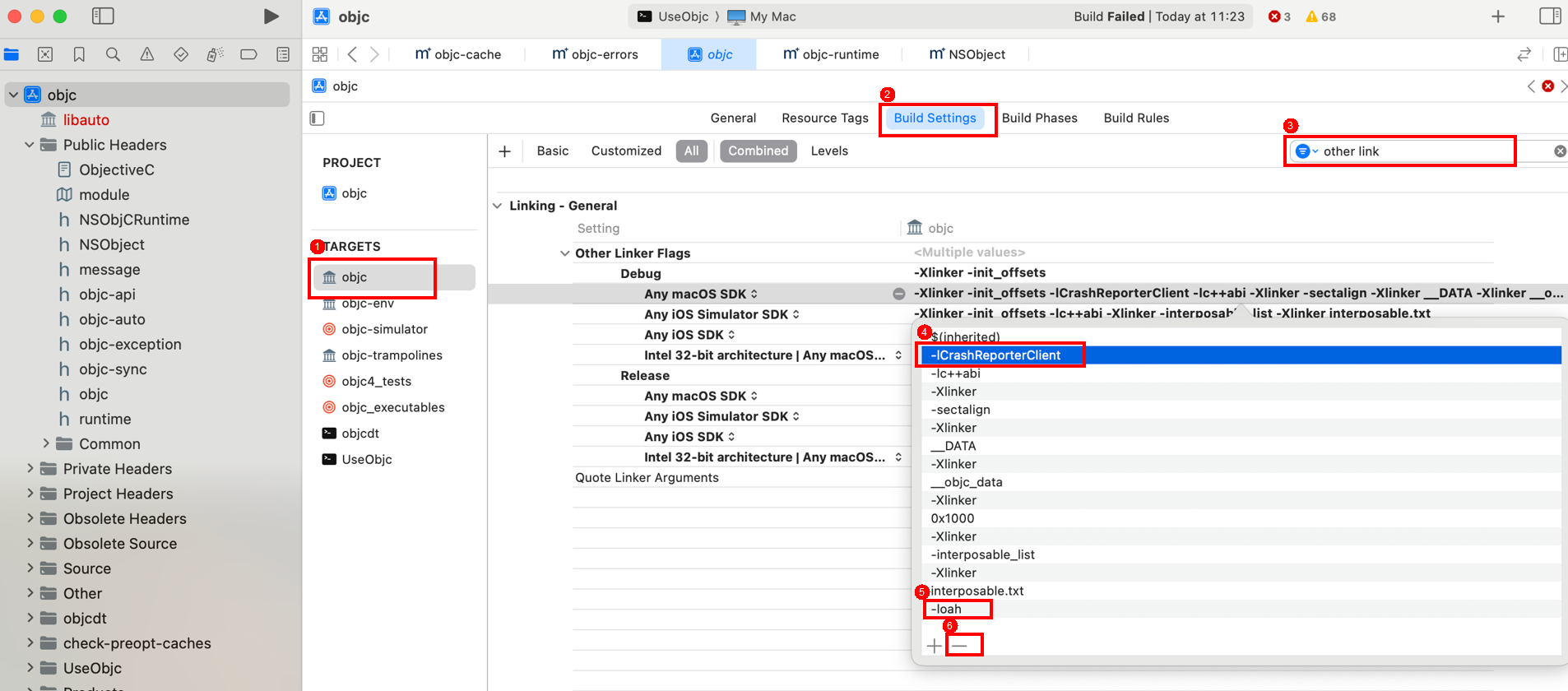The image size is (1568, 691).
Task: Open the Debug navigator icon
Action: click(215, 54)
